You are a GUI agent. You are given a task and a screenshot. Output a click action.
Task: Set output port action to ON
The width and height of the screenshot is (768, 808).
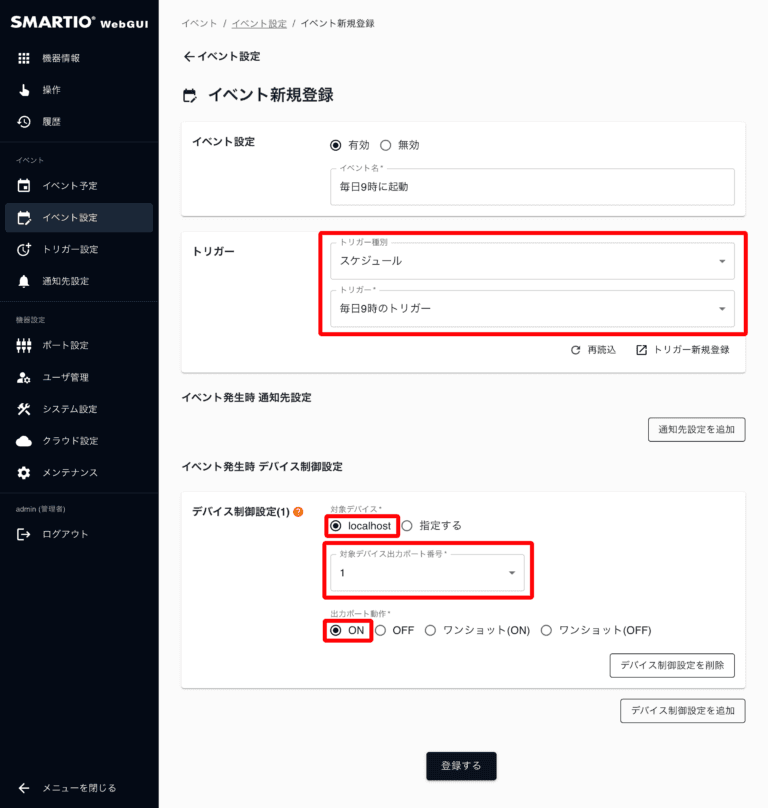tap(336, 630)
